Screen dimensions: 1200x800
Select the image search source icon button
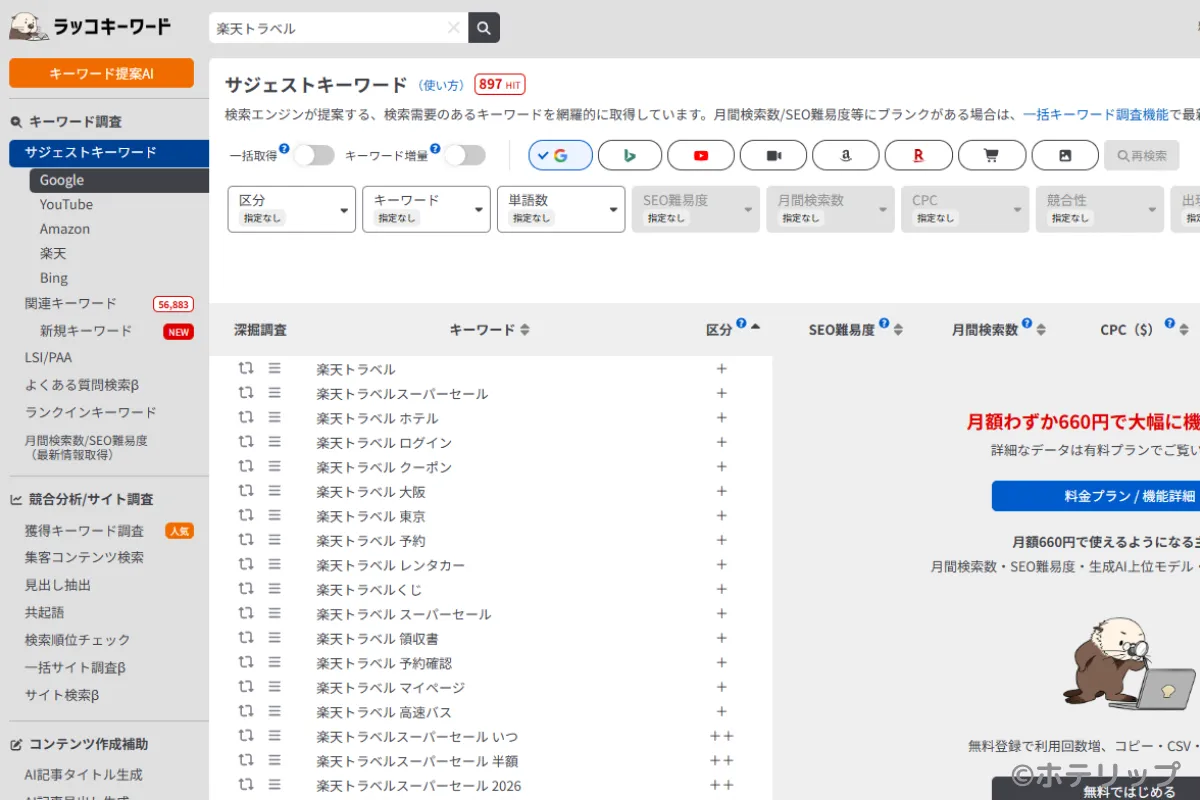coord(1065,155)
